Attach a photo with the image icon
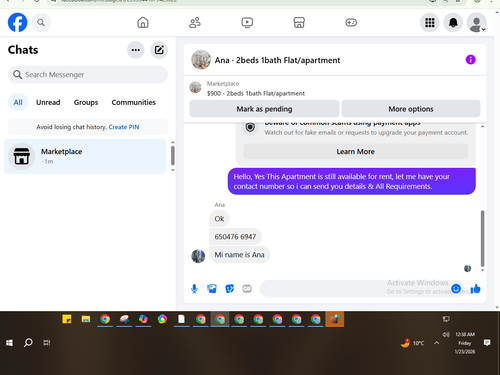Screen dimensions: 500x375 212,289
